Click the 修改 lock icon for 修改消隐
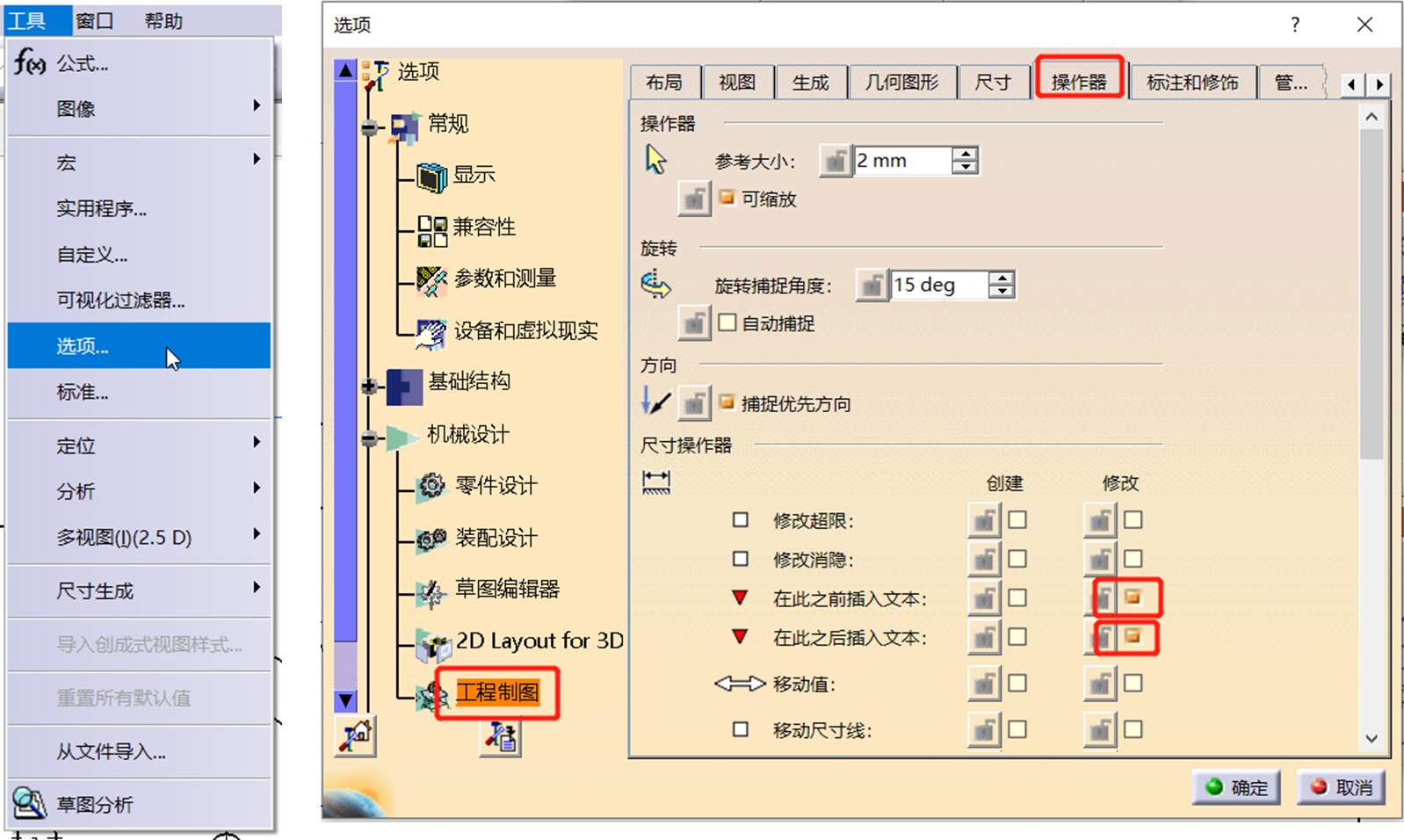This screenshot has height=840, width=1404. pyautogui.click(x=1100, y=559)
